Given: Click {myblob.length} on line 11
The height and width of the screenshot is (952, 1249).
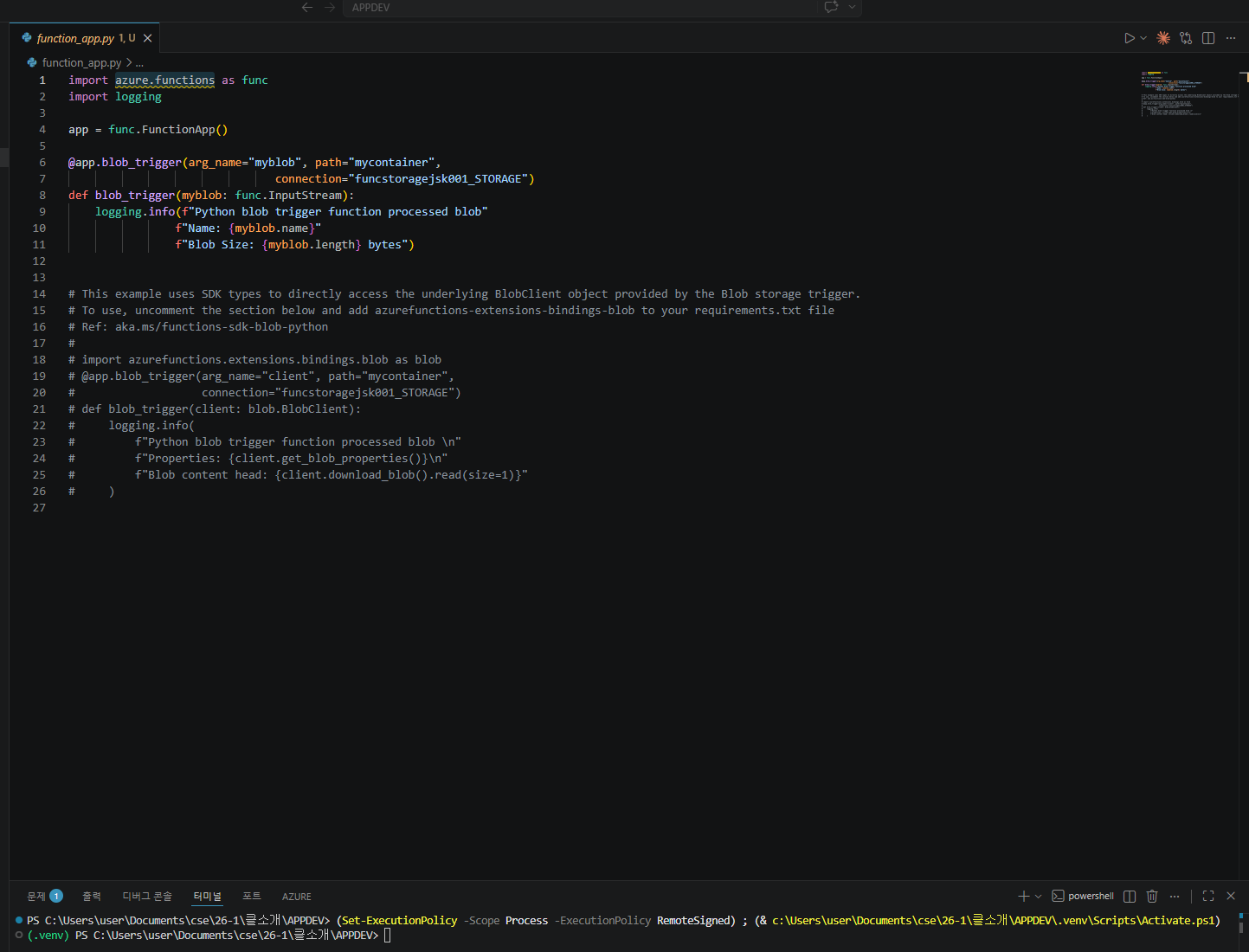Looking at the screenshot, I should click(312, 244).
